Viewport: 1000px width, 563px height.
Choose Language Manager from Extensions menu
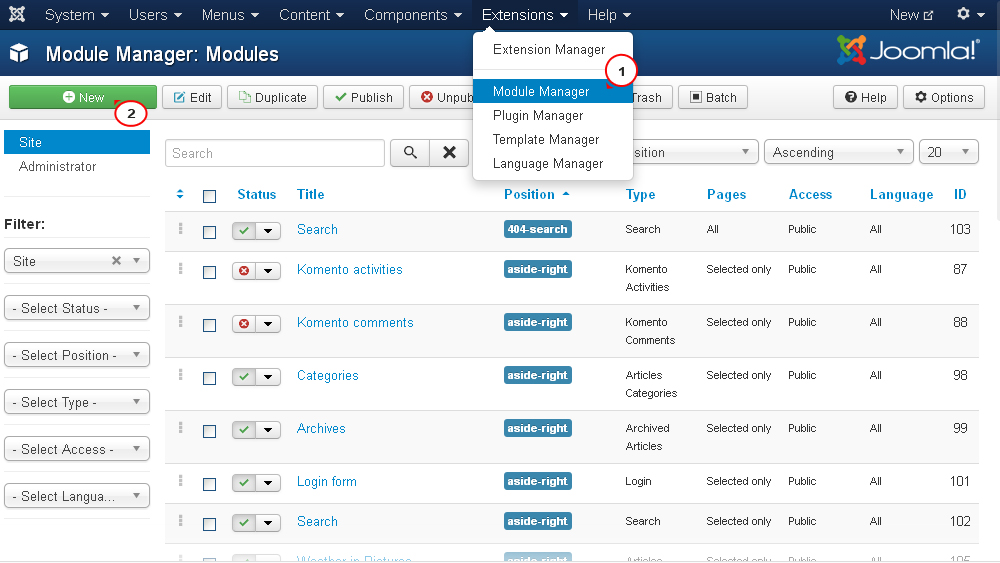(552, 164)
